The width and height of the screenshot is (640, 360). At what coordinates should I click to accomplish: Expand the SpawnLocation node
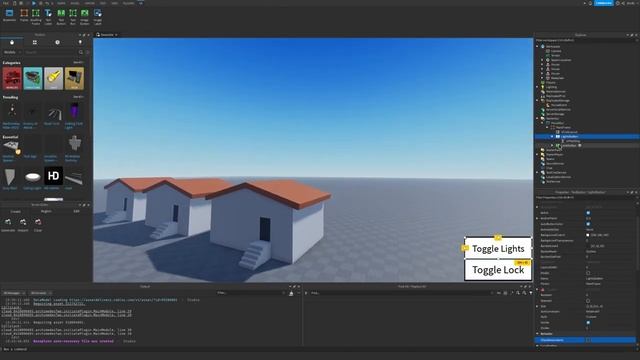pos(542,60)
